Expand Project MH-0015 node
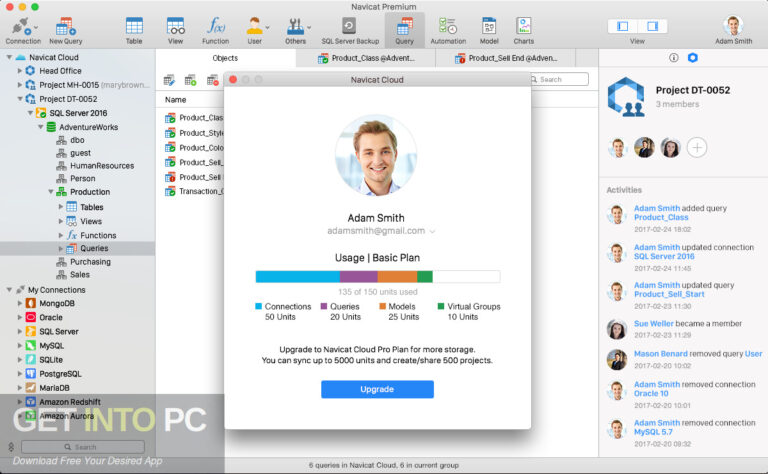 [x=20, y=85]
